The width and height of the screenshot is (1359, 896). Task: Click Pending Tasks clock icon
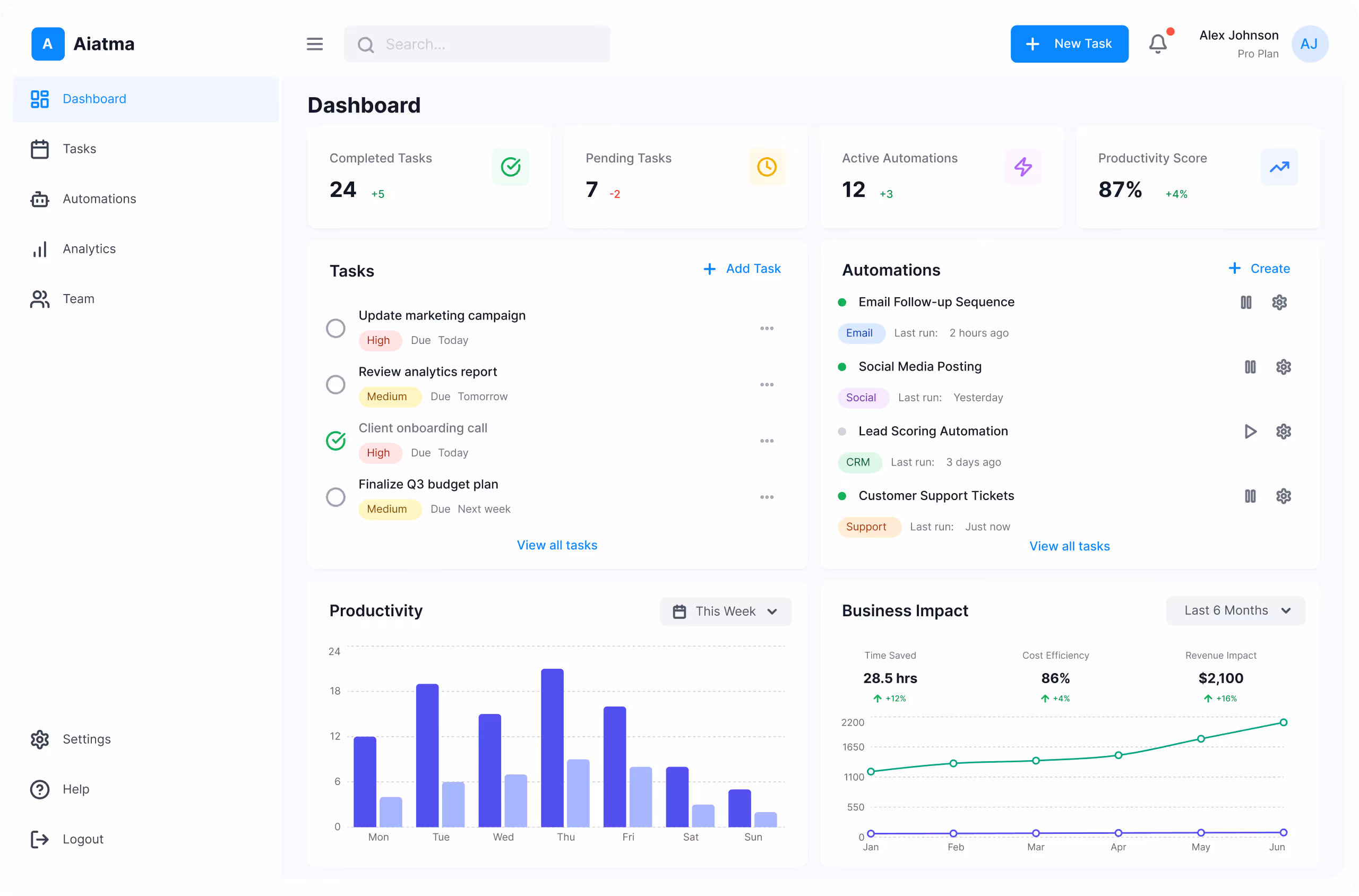[x=767, y=167]
